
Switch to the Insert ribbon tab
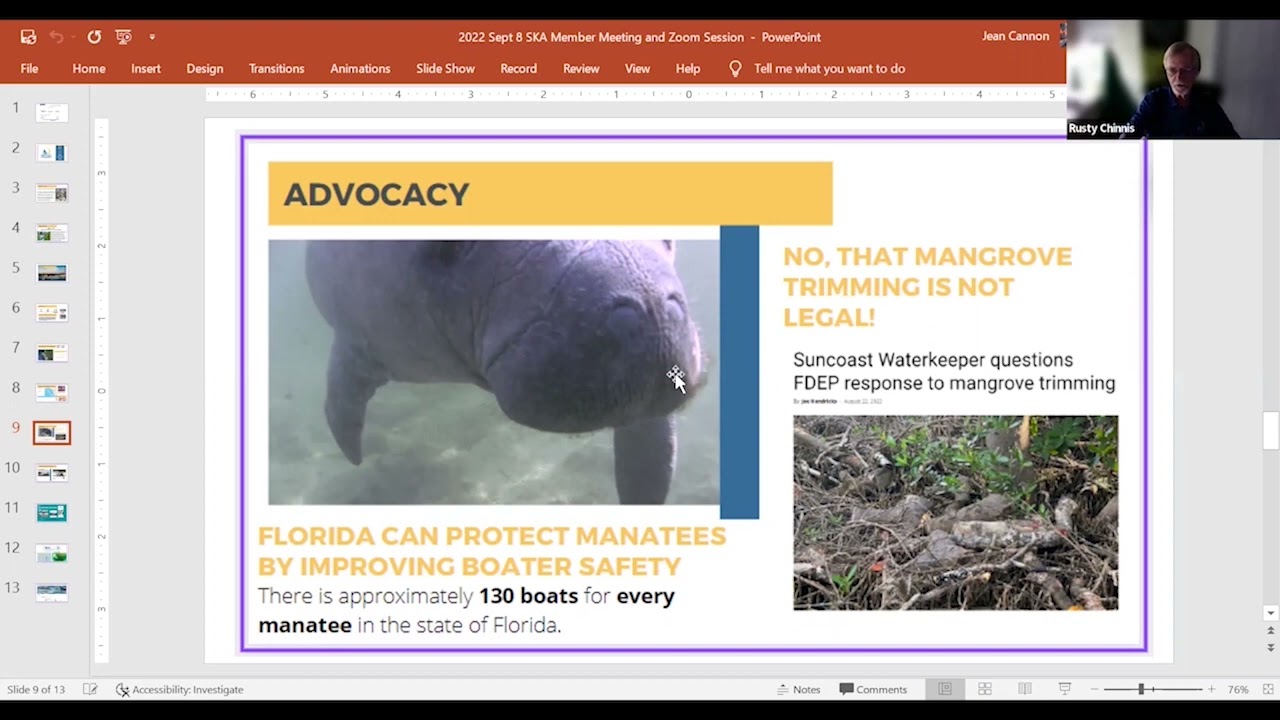146,69
